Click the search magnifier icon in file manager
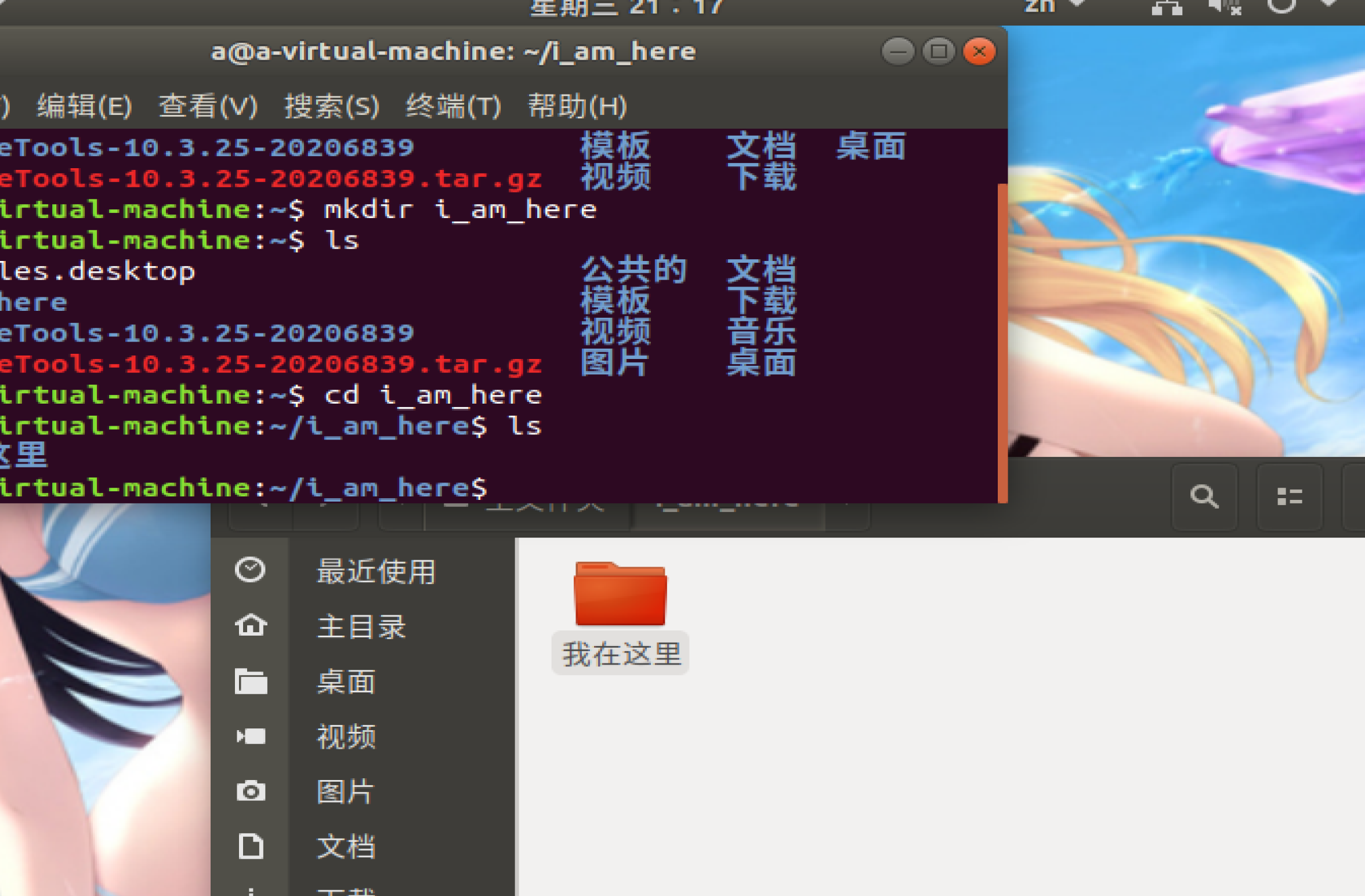 click(x=1204, y=496)
